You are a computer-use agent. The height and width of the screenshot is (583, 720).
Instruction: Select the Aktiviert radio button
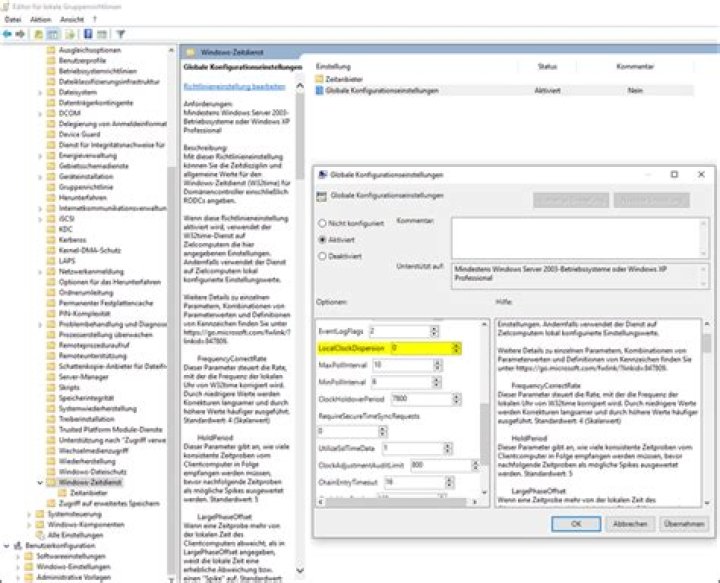tap(322, 240)
